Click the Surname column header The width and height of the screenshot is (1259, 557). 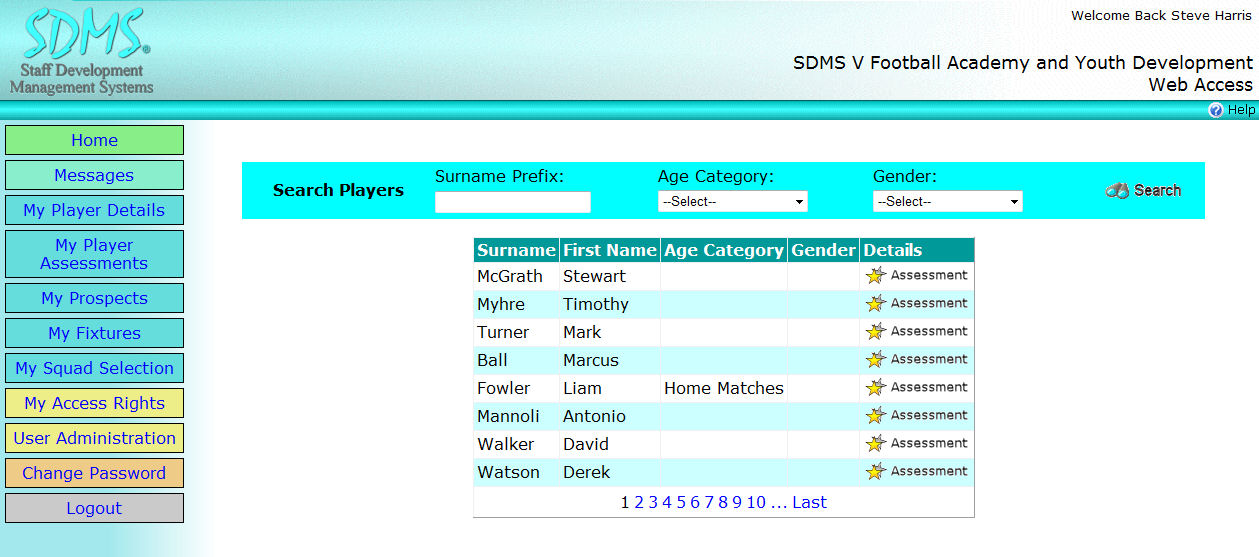pyautogui.click(x=516, y=250)
